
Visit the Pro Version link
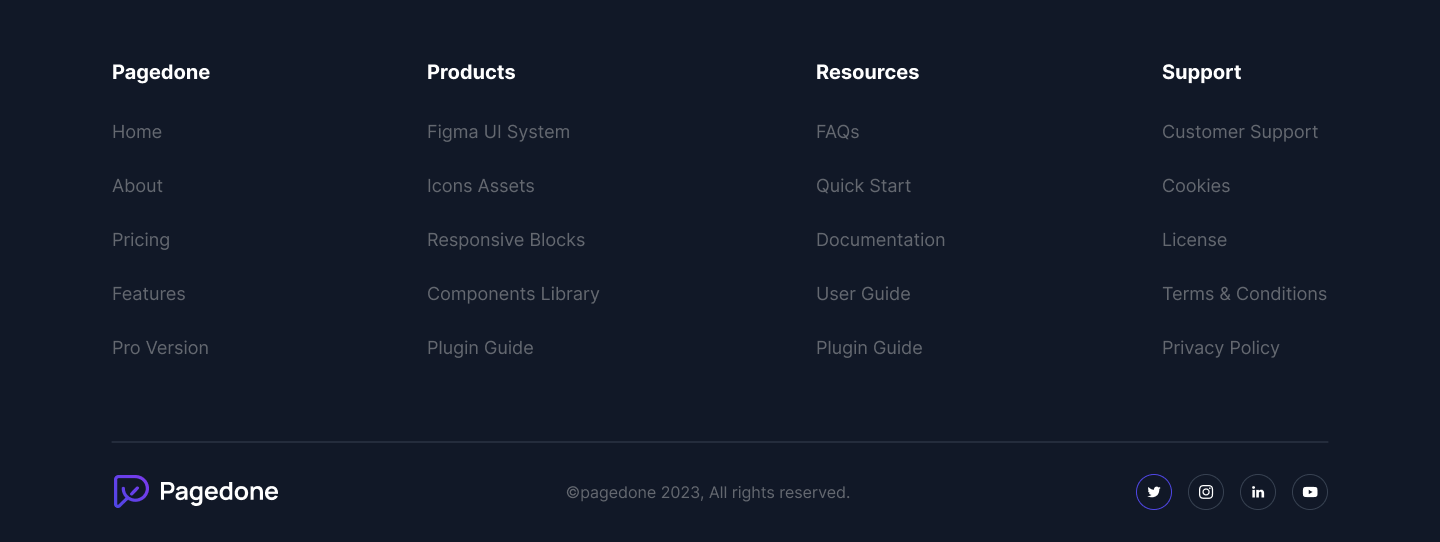pyautogui.click(x=160, y=348)
